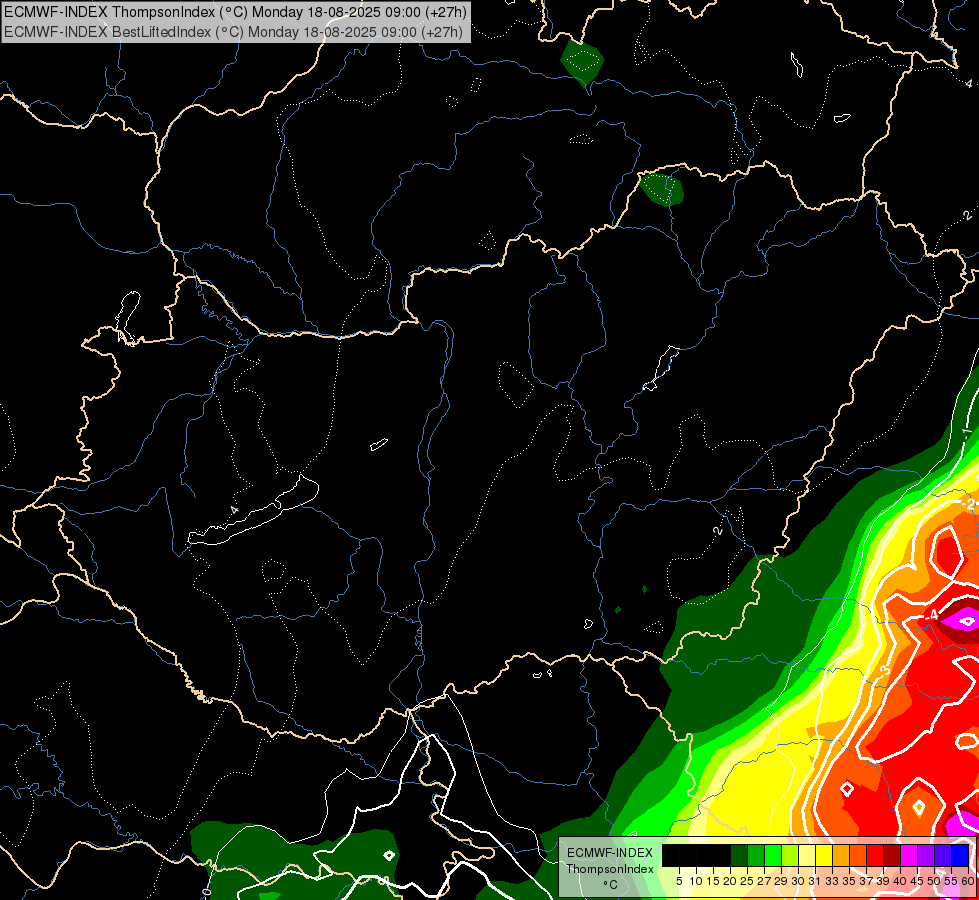This screenshot has height=900, width=979.
Task: Click the legend tick label 29
Action: click(781, 881)
